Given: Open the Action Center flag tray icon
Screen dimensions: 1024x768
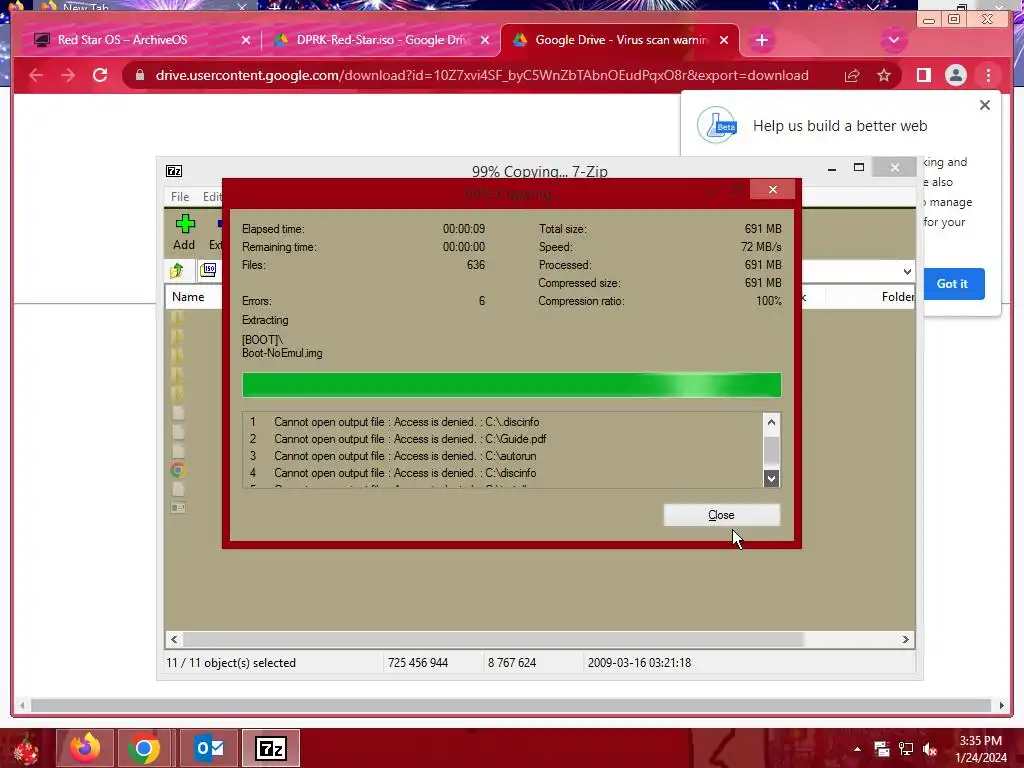Looking at the screenshot, I should pos(882,749).
